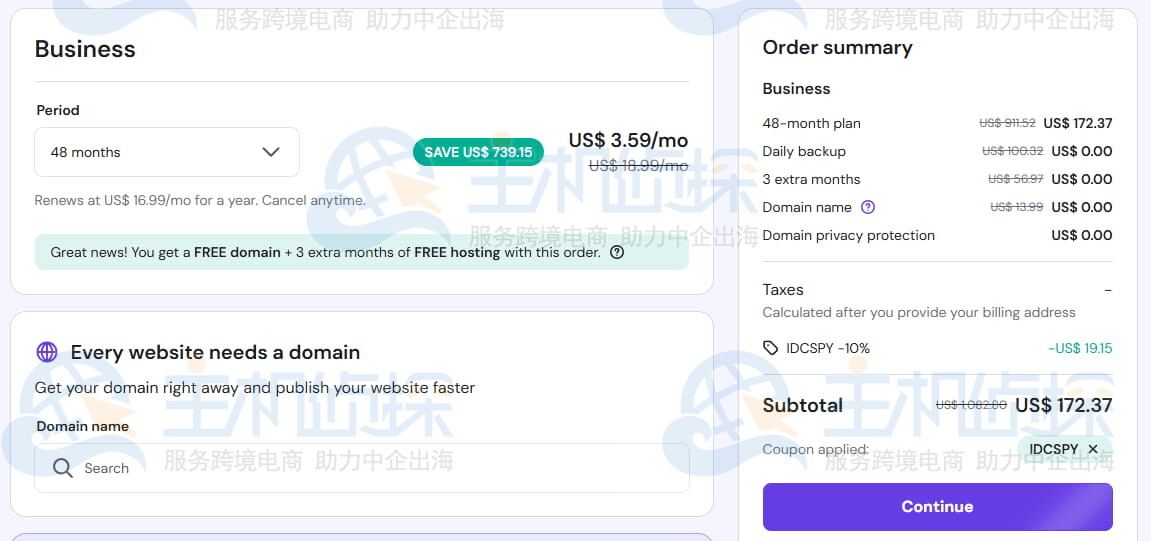Click the Subtotal price US$ 172.37
Screen dimensions: 1151x541
(1063, 405)
